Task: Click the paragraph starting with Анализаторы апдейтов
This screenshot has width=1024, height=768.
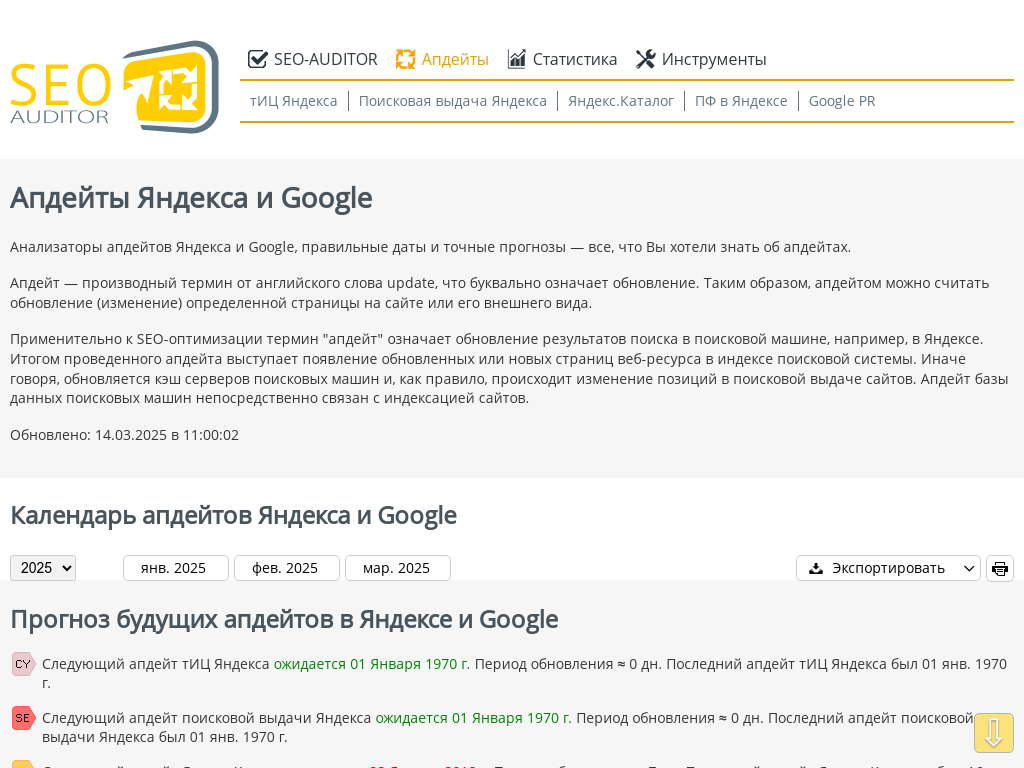Action: [430, 247]
